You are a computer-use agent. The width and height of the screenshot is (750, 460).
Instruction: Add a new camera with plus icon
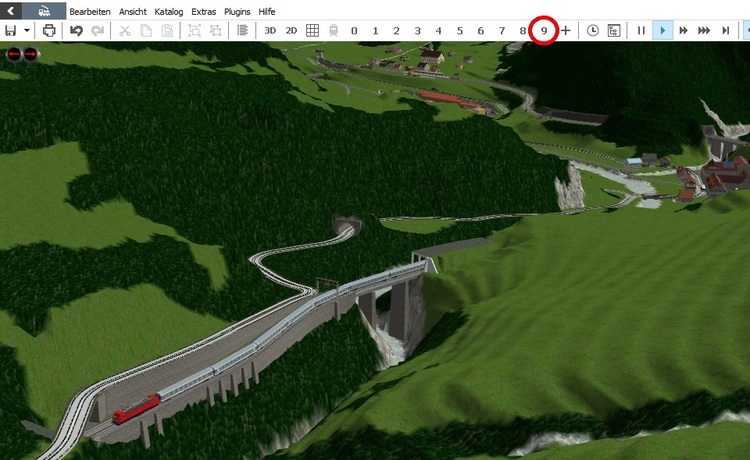565,31
